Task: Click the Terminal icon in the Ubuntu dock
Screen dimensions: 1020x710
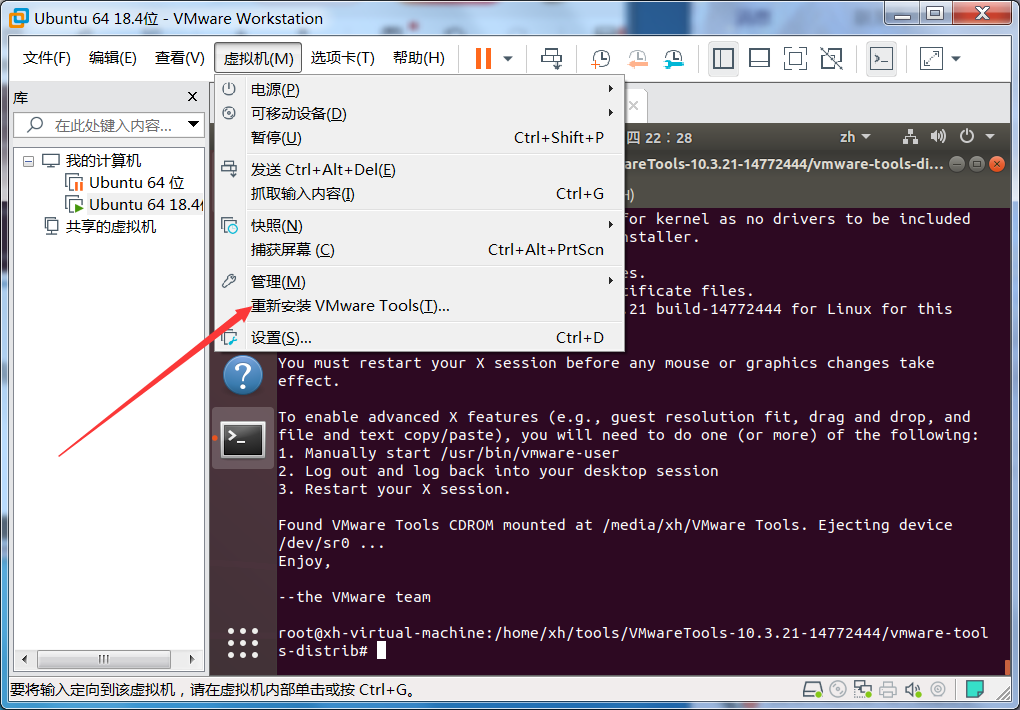Action: point(243,439)
